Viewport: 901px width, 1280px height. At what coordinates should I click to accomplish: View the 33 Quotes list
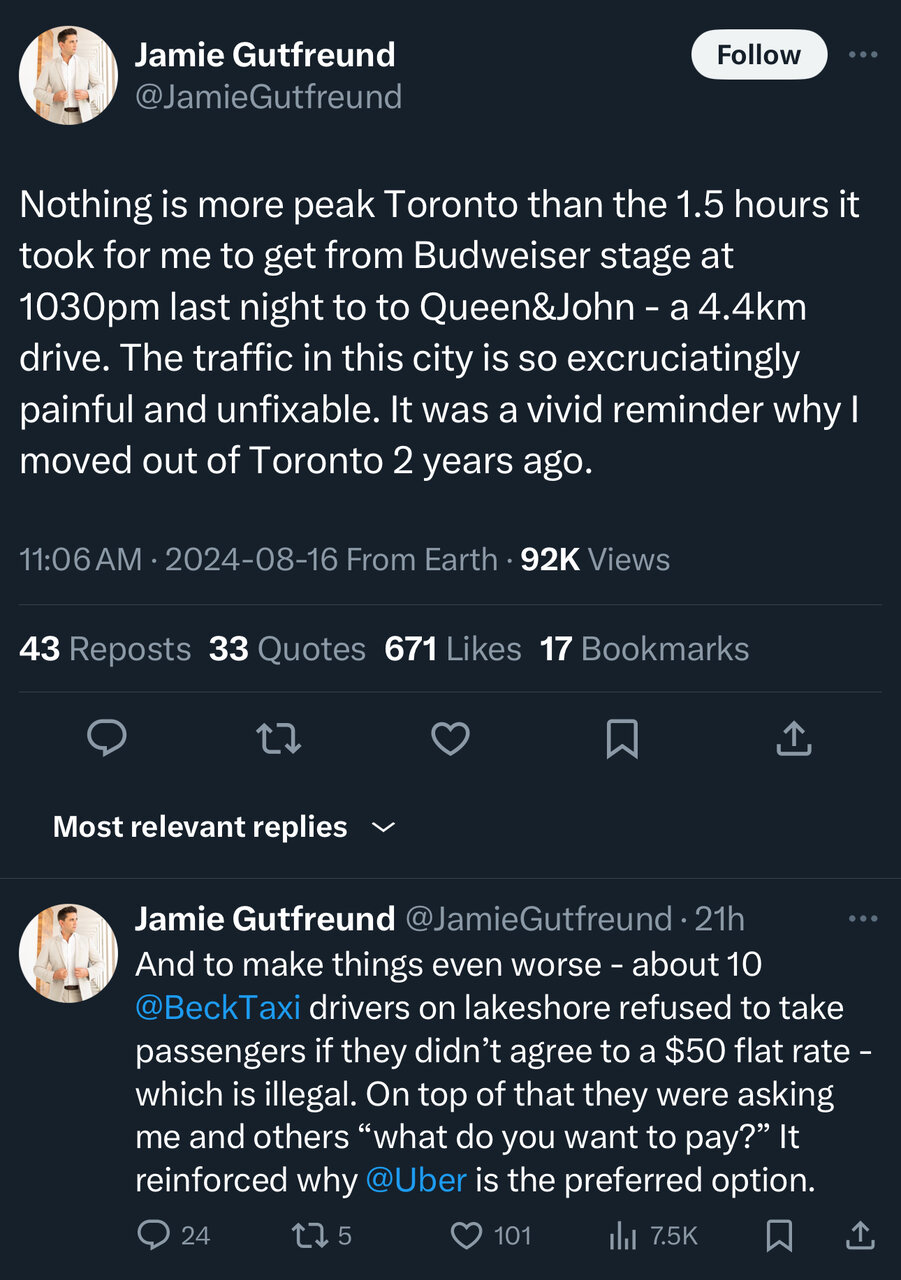click(287, 649)
